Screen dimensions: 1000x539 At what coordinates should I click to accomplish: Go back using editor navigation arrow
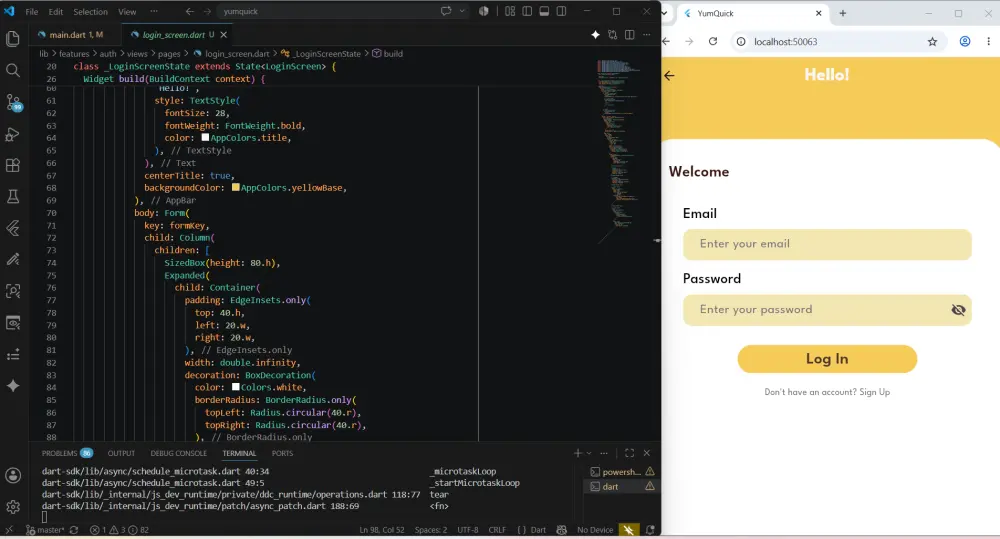click(x=190, y=11)
